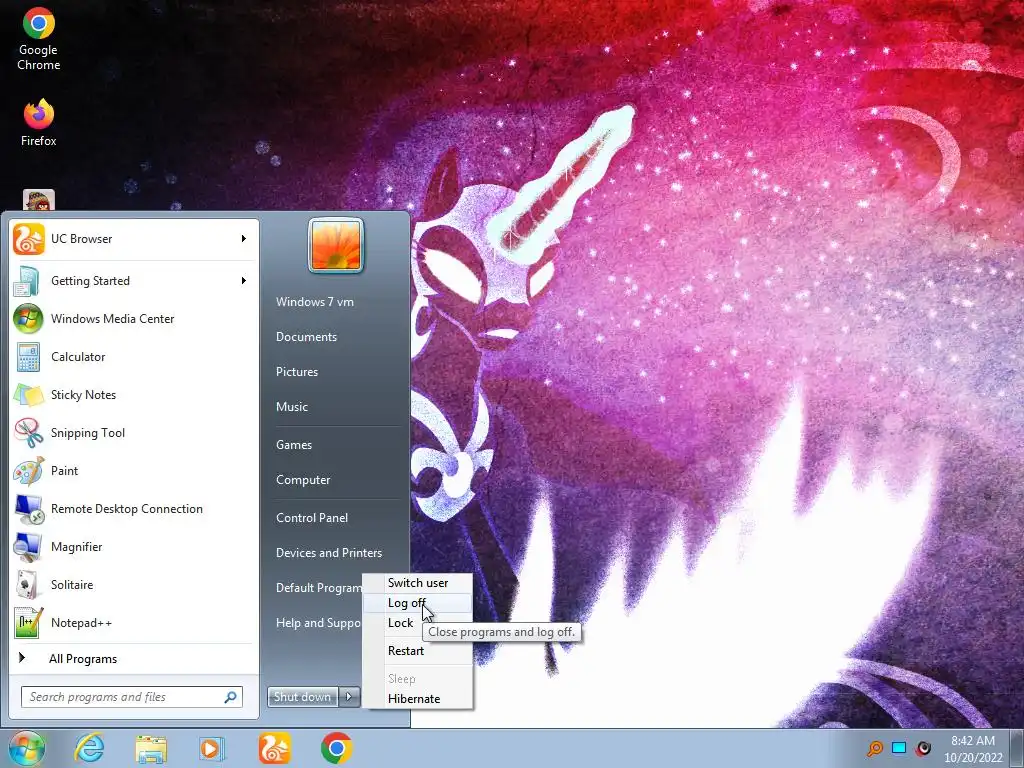This screenshot has width=1024, height=768.
Task: Click the search magnifier icon in search box
Action: click(231, 697)
